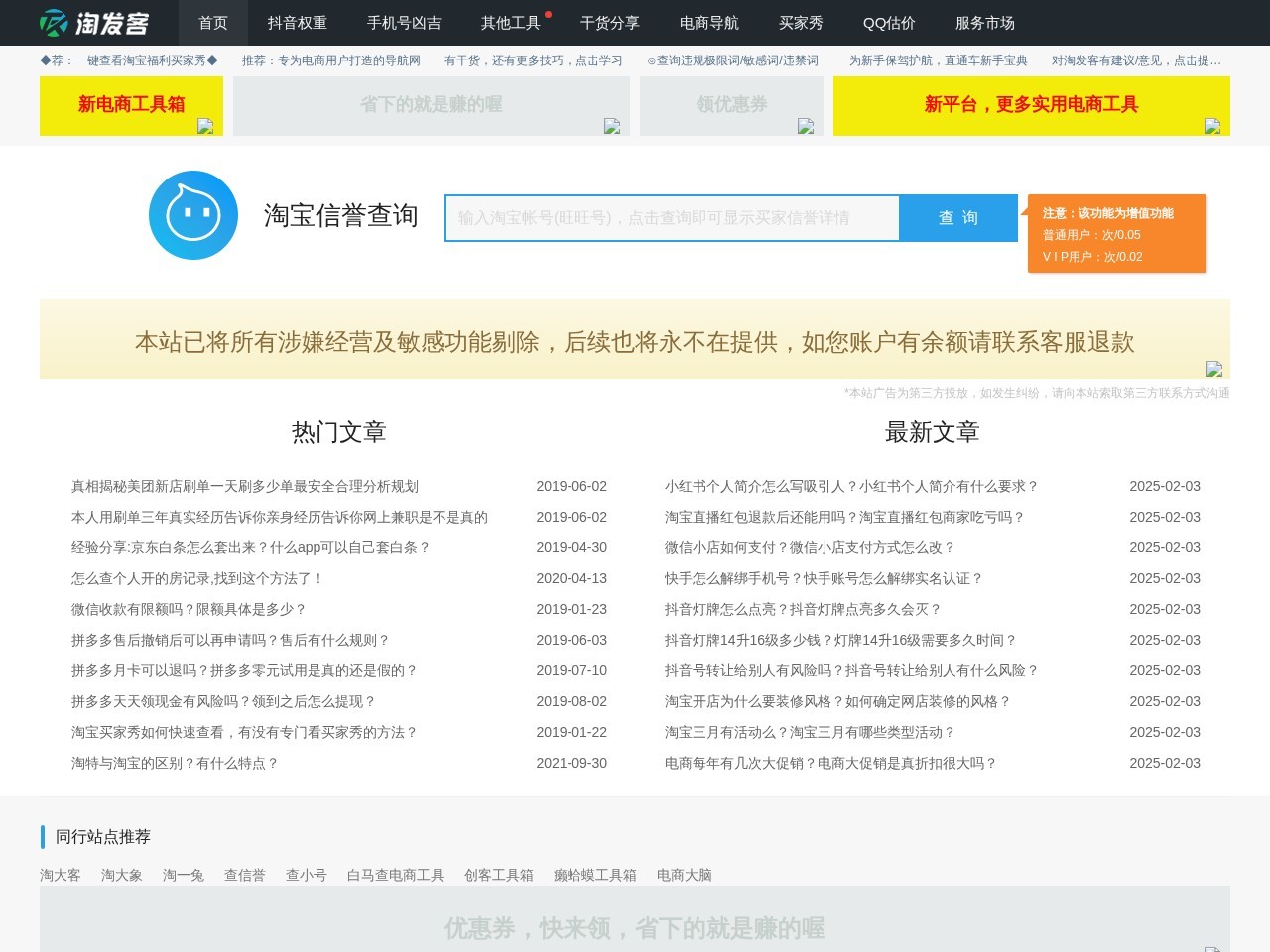This screenshot has height=952, width=1270.
Task: Open article 抖音灯牌怎么点亮
Action: tap(803, 609)
